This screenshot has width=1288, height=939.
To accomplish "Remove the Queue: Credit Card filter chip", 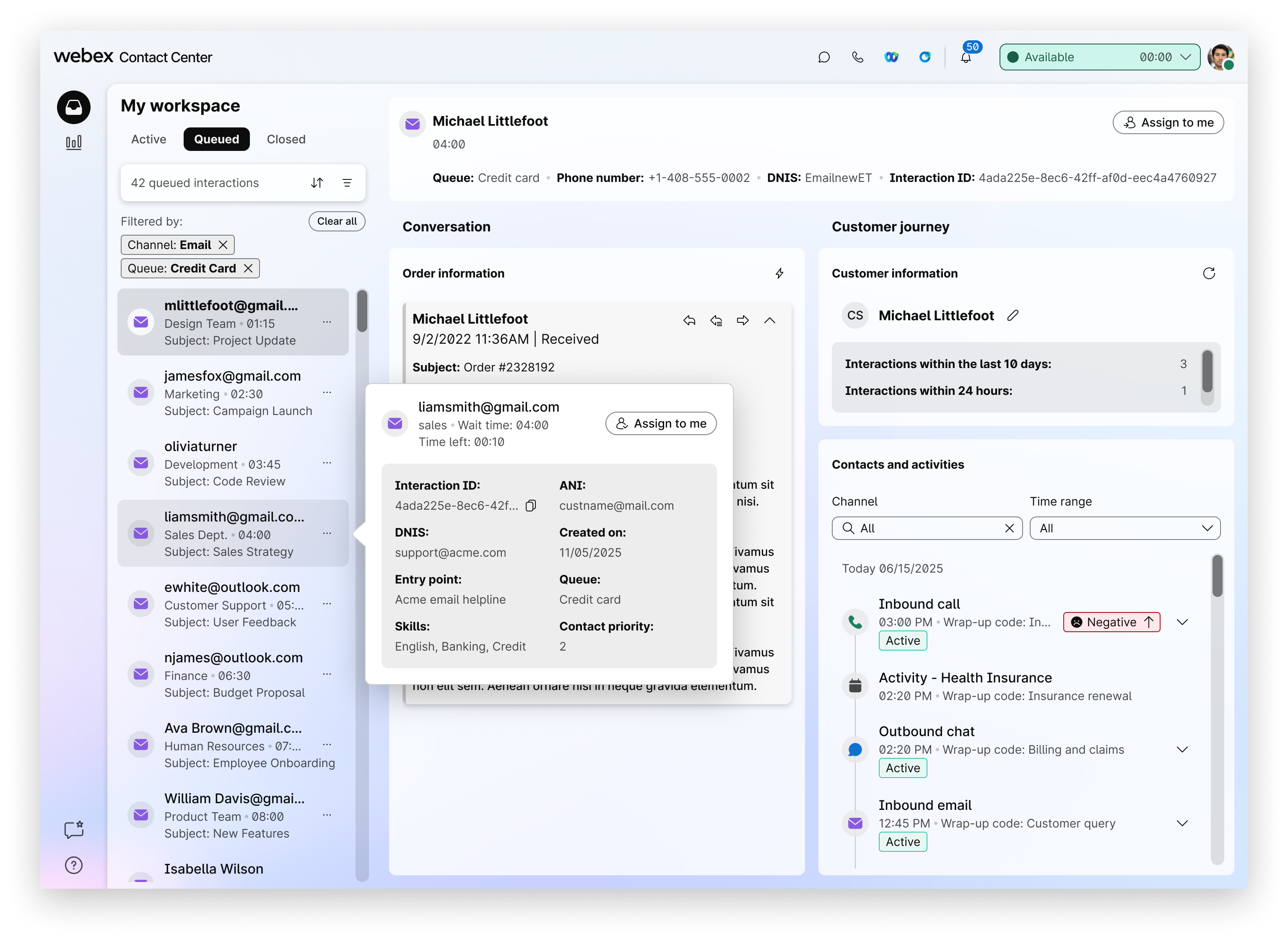I will click(248, 268).
